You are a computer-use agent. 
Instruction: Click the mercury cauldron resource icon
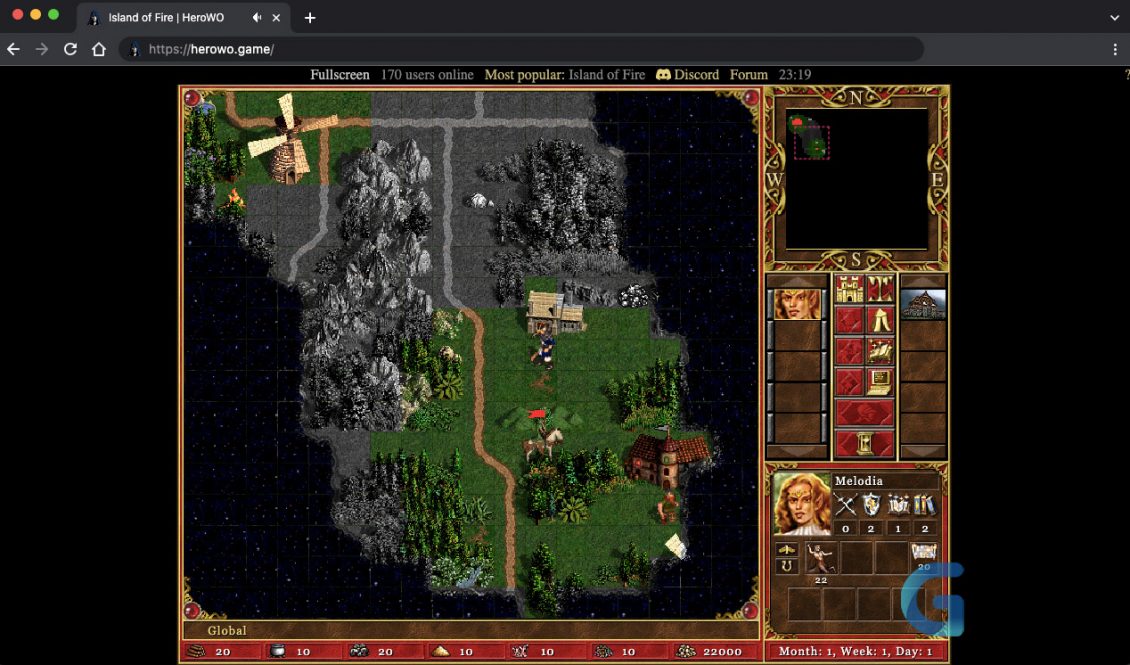[x=277, y=651]
